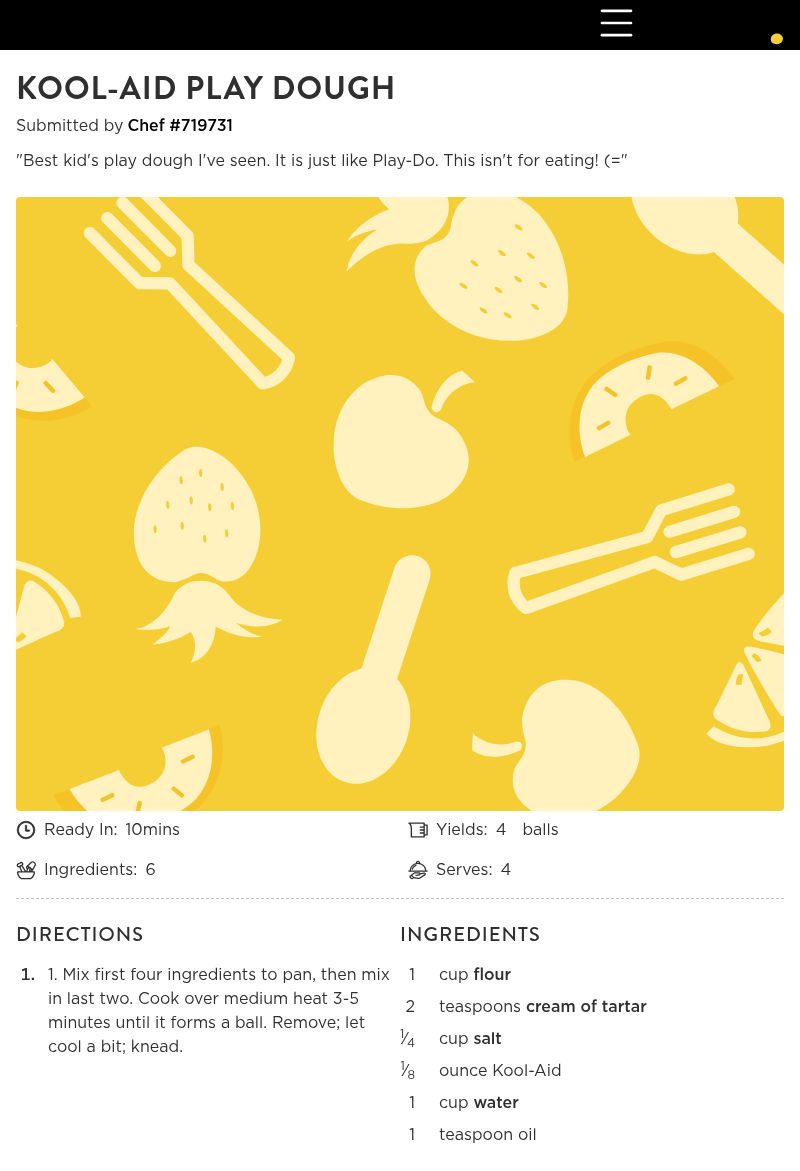Click direction step 1 text
800x1171 pixels.
218,1010
